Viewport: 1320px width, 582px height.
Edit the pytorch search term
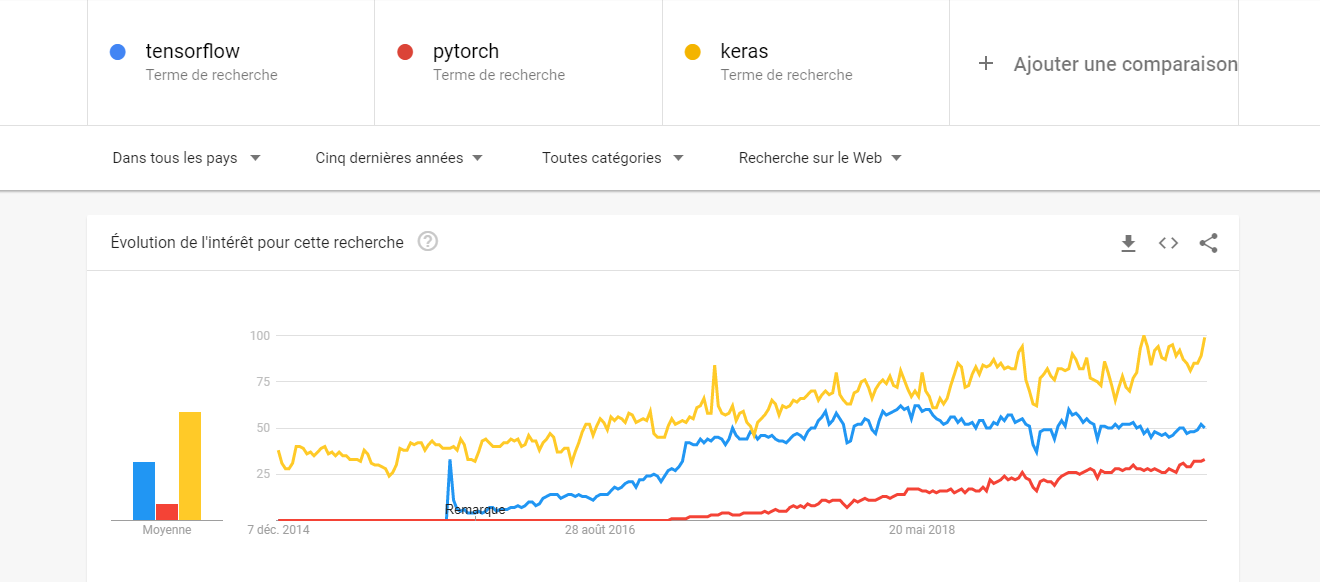click(466, 51)
